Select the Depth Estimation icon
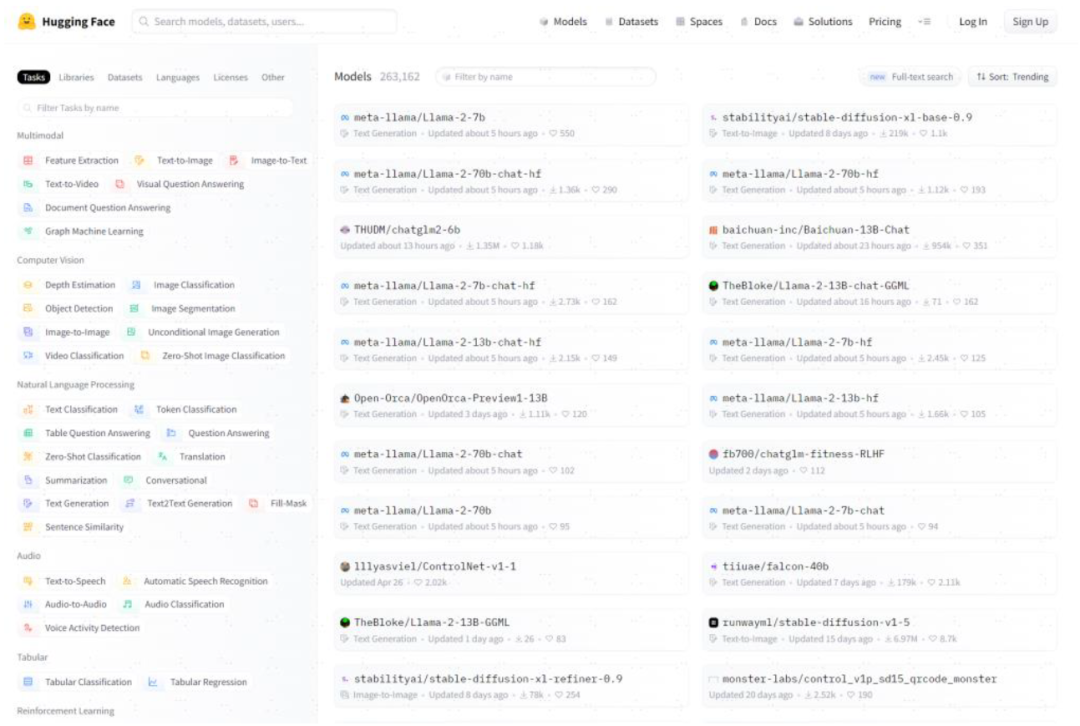The height and width of the screenshot is (726, 1080). coord(28,285)
